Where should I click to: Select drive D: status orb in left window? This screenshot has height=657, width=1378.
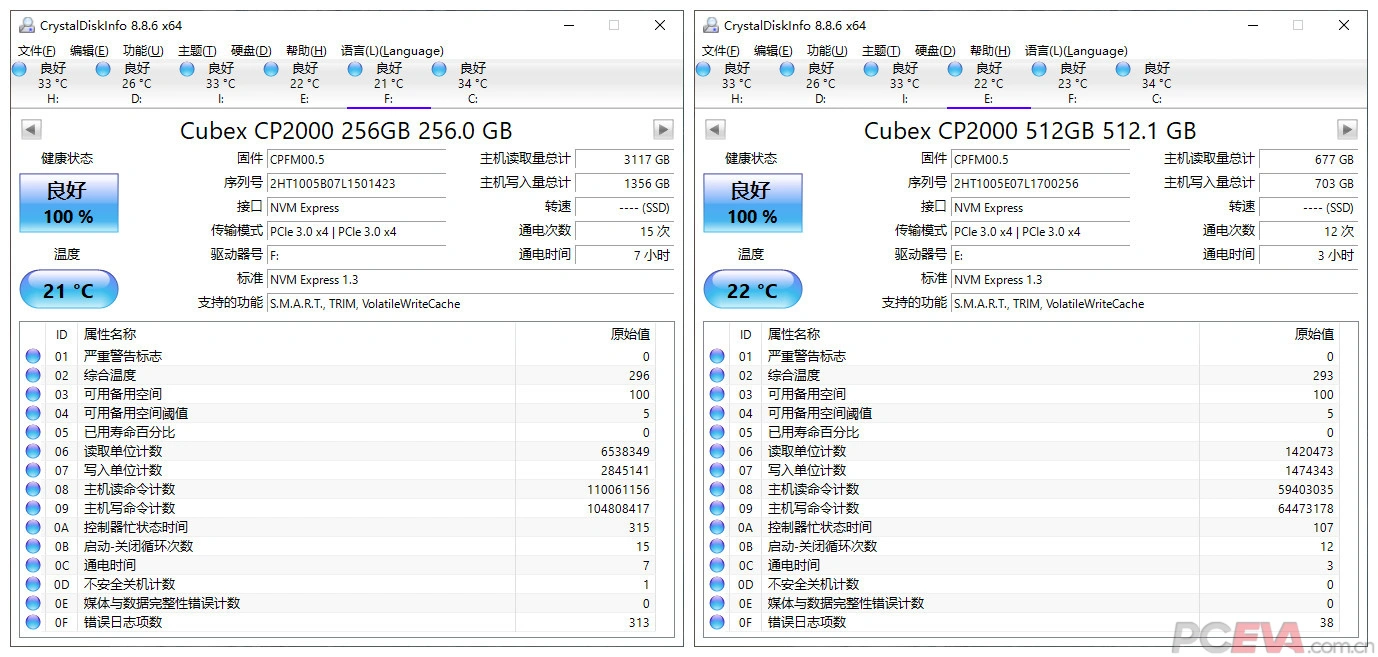tap(103, 69)
